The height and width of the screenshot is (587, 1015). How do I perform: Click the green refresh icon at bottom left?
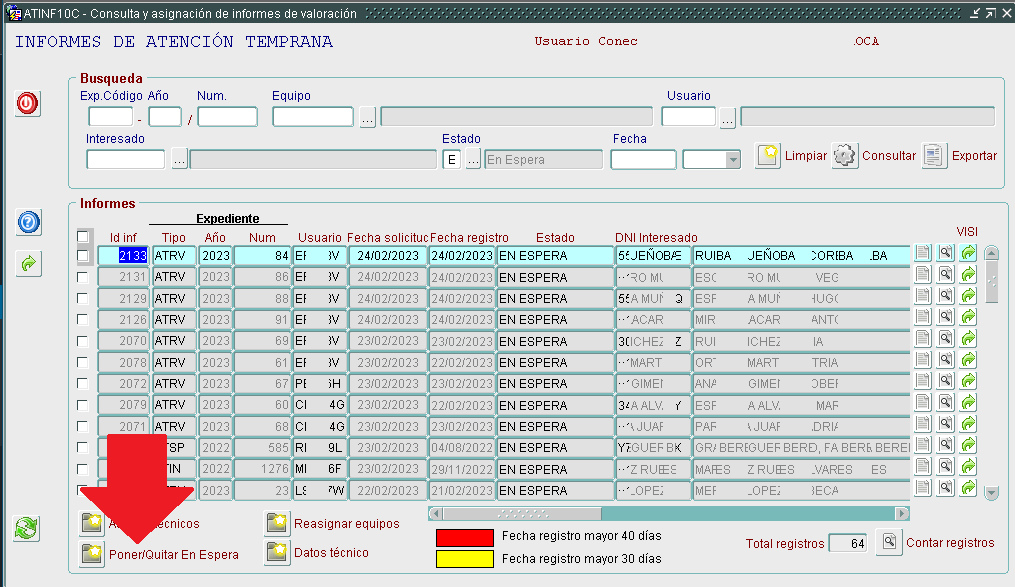pos(28,528)
